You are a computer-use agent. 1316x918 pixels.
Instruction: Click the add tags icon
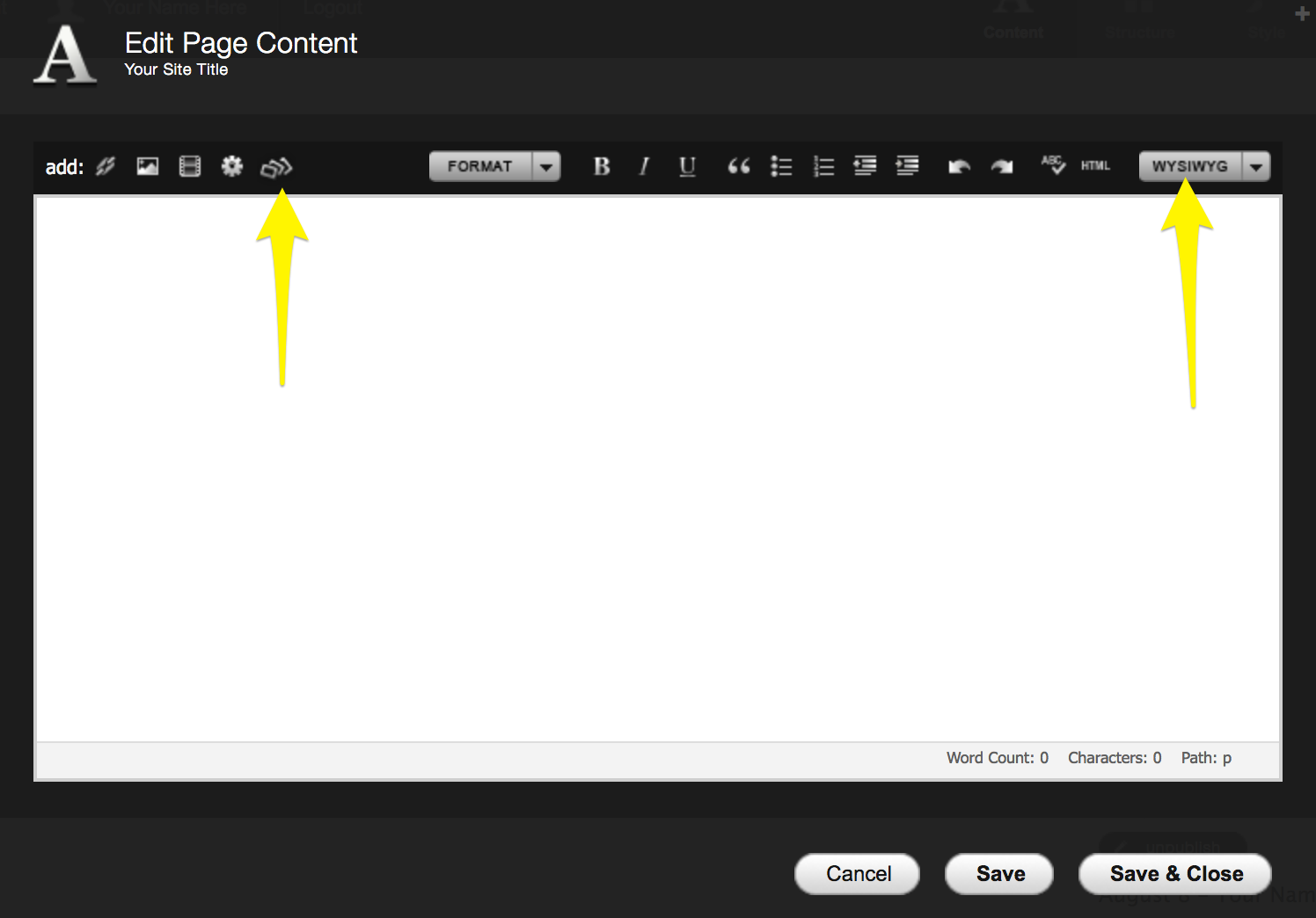[276, 167]
